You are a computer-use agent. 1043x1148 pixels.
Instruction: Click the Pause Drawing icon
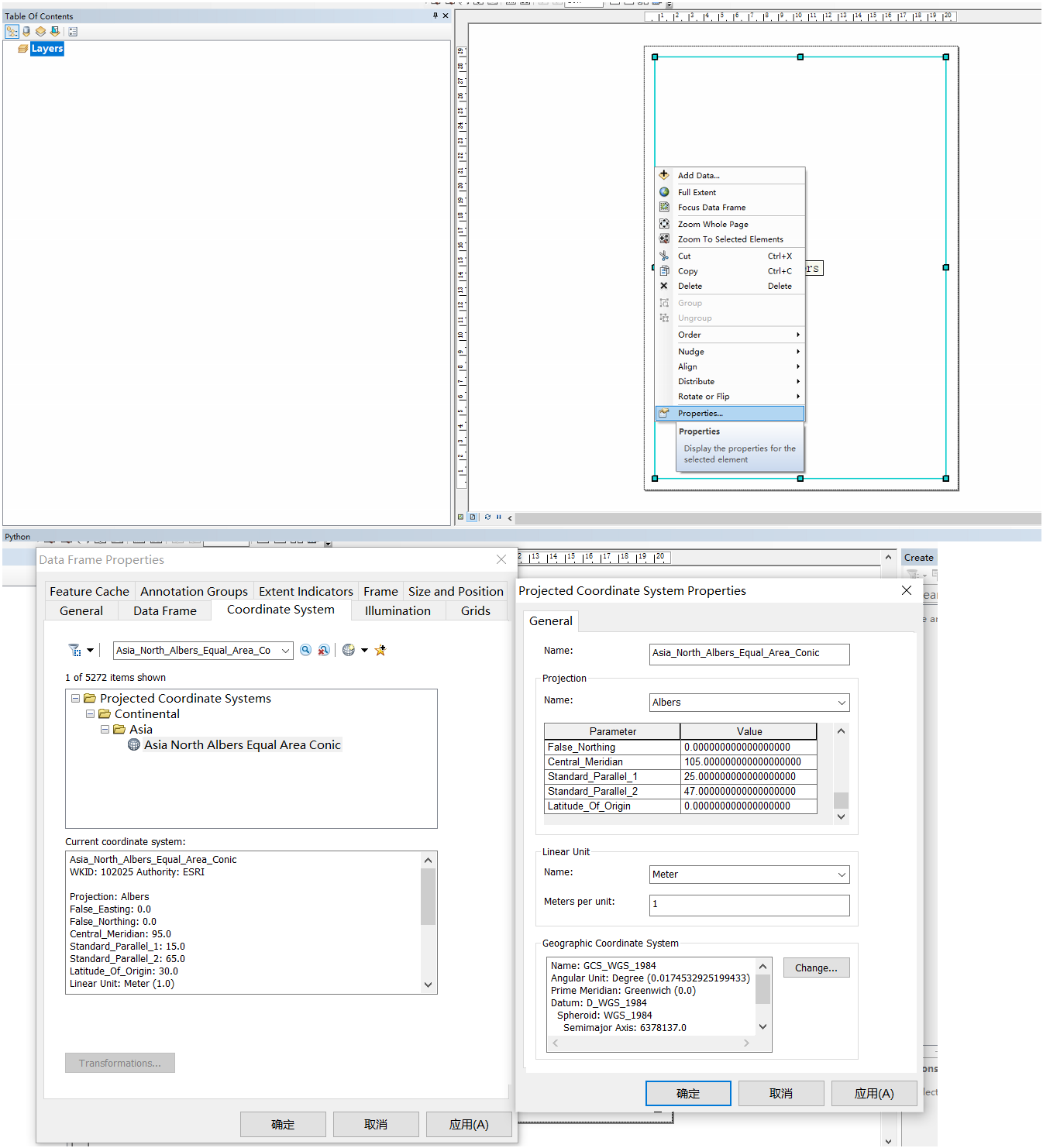[x=499, y=517]
